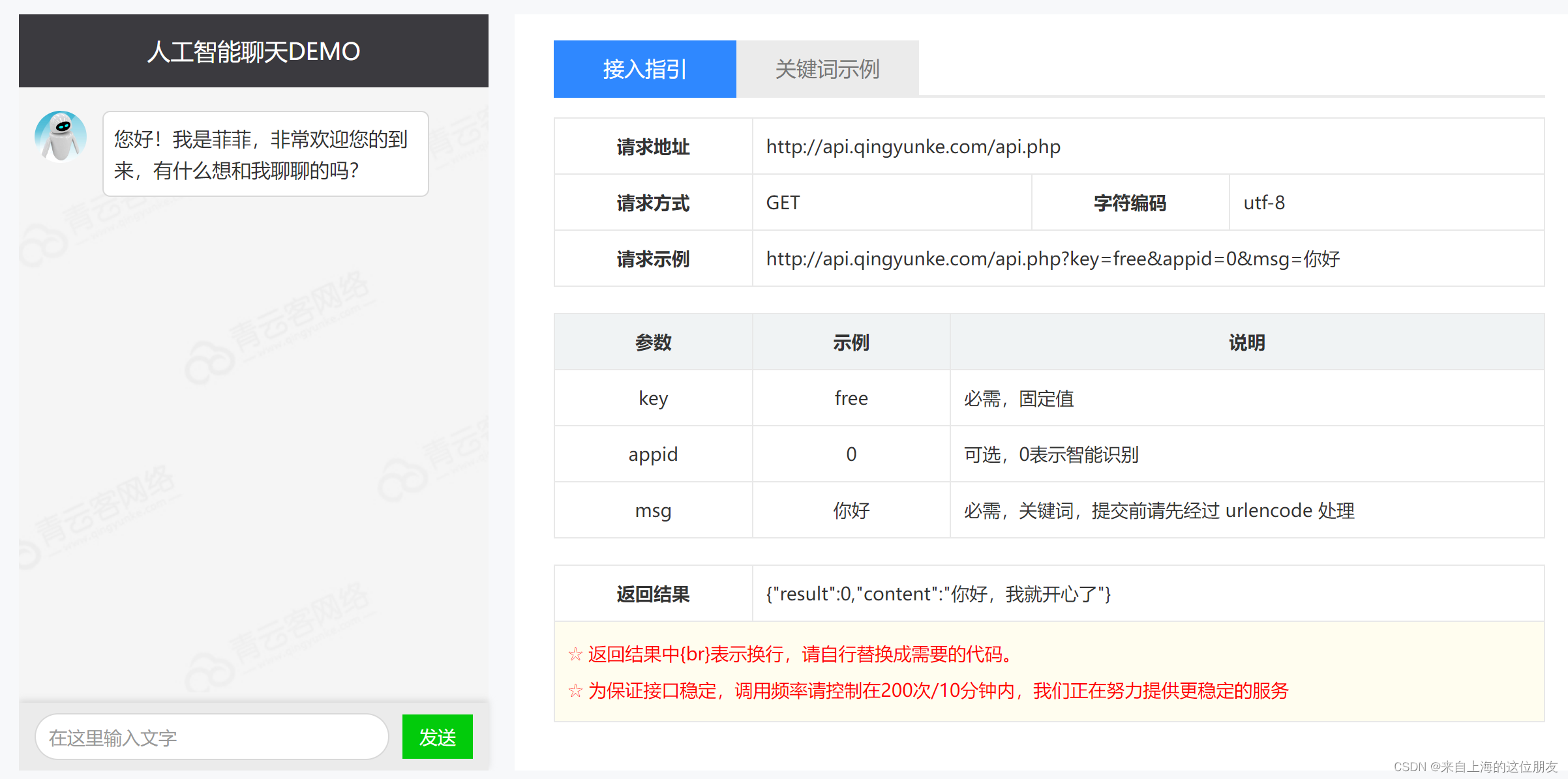The width and height of the screenshot is (1568, 779).
Task: Click the 参数 column header
Action: point(653,342)
